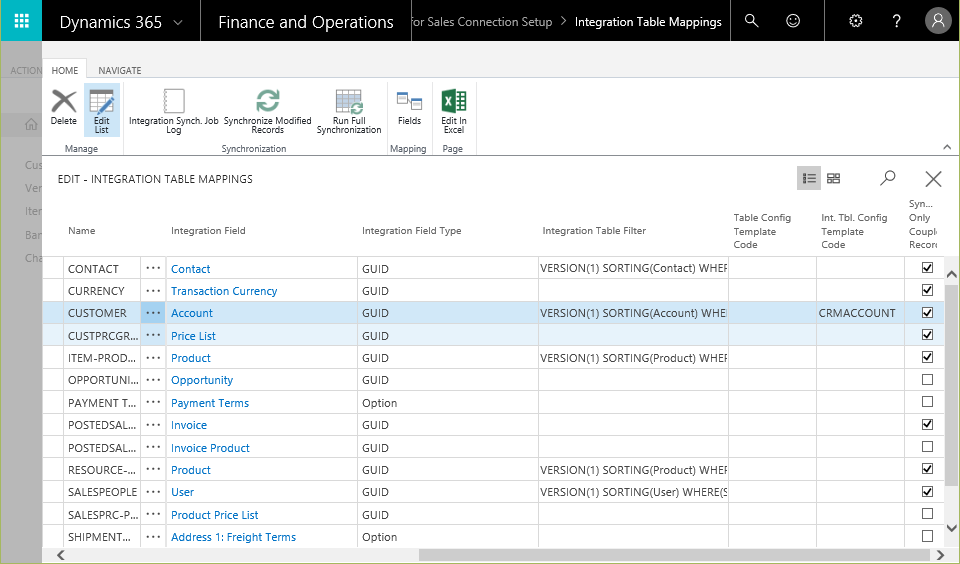Open the Payment Terms link

[x=210, y=403]
